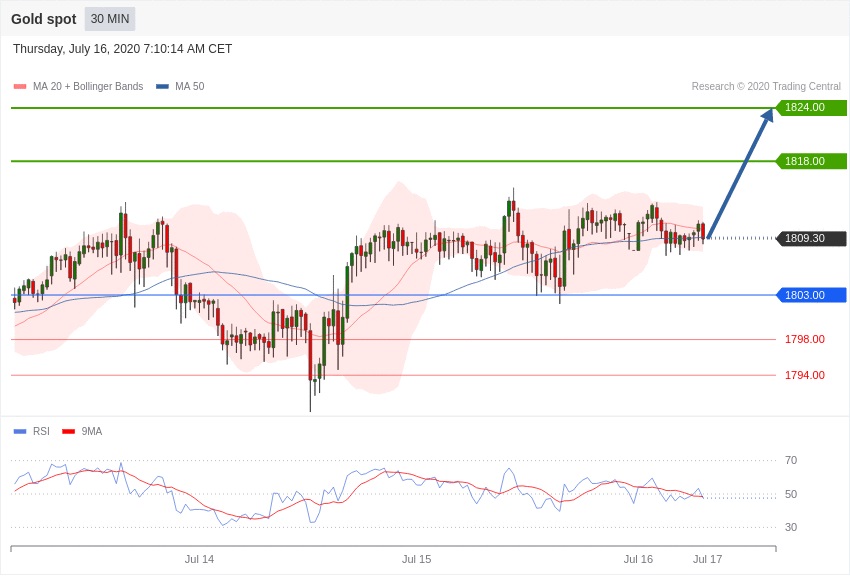The image size is (850, 576).
Task: Click the blue upward forecast arrow head
Action: [x=767, y=115]
